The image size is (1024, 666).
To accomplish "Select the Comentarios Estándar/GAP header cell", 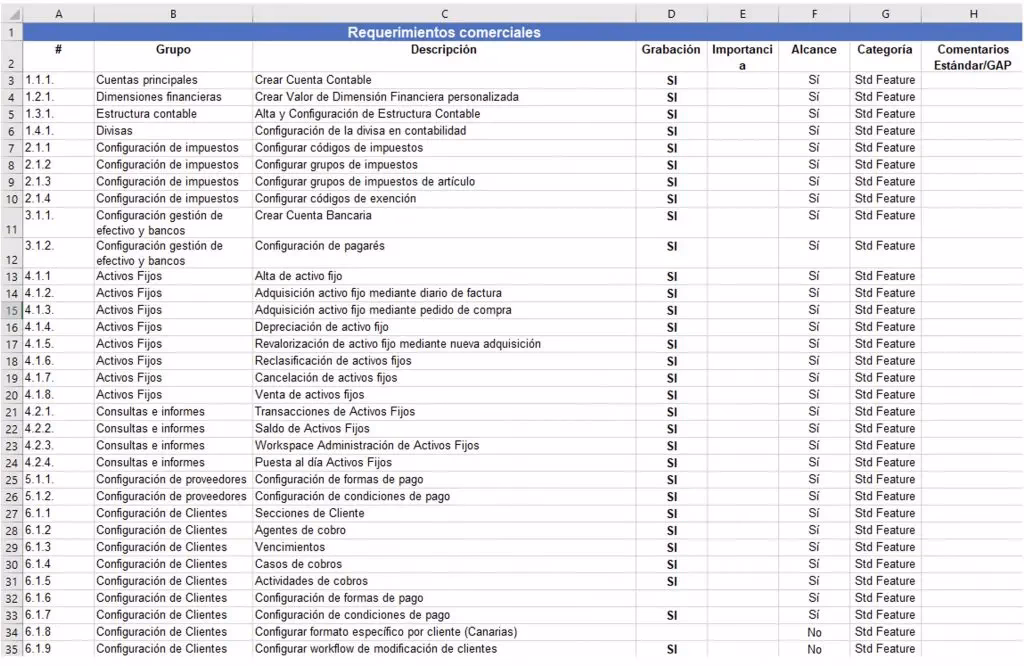I will click(971, 55).
